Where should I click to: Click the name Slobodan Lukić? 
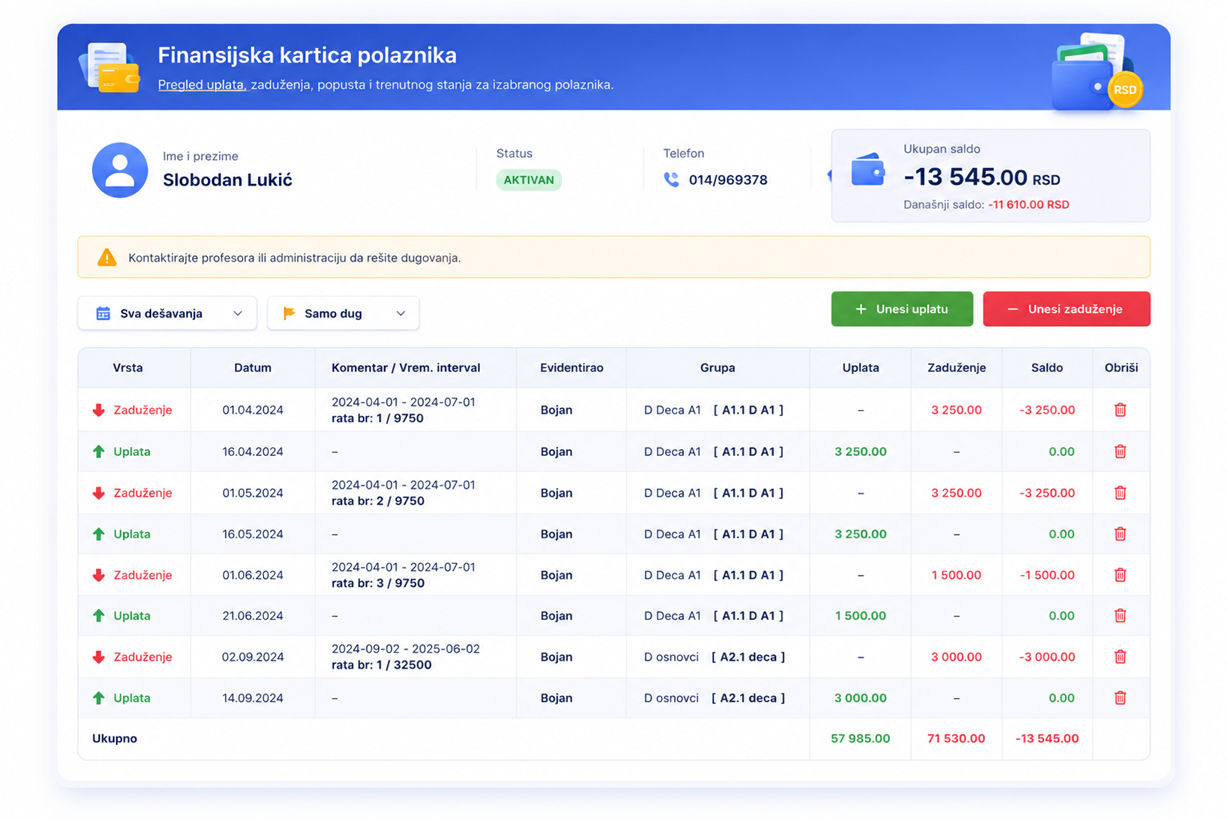point(228,181)
